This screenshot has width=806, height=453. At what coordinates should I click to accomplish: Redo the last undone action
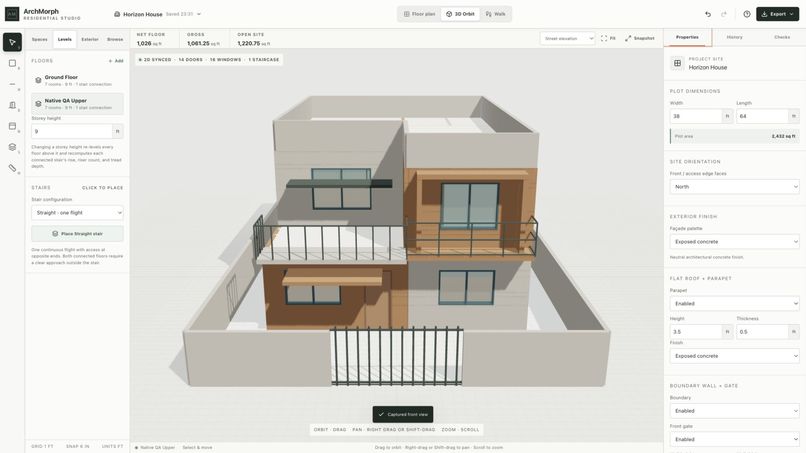click(724, 14)
